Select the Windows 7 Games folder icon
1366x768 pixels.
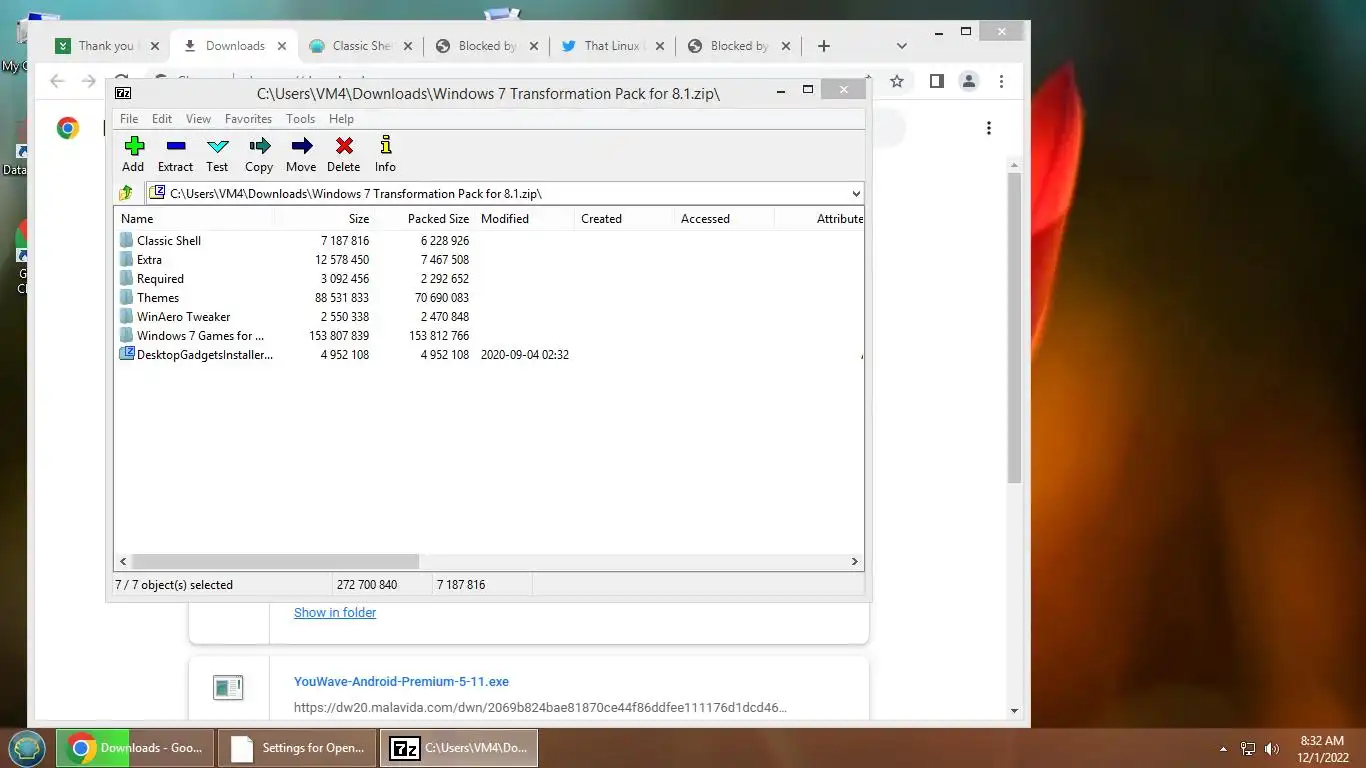click(x=126, y=335)
